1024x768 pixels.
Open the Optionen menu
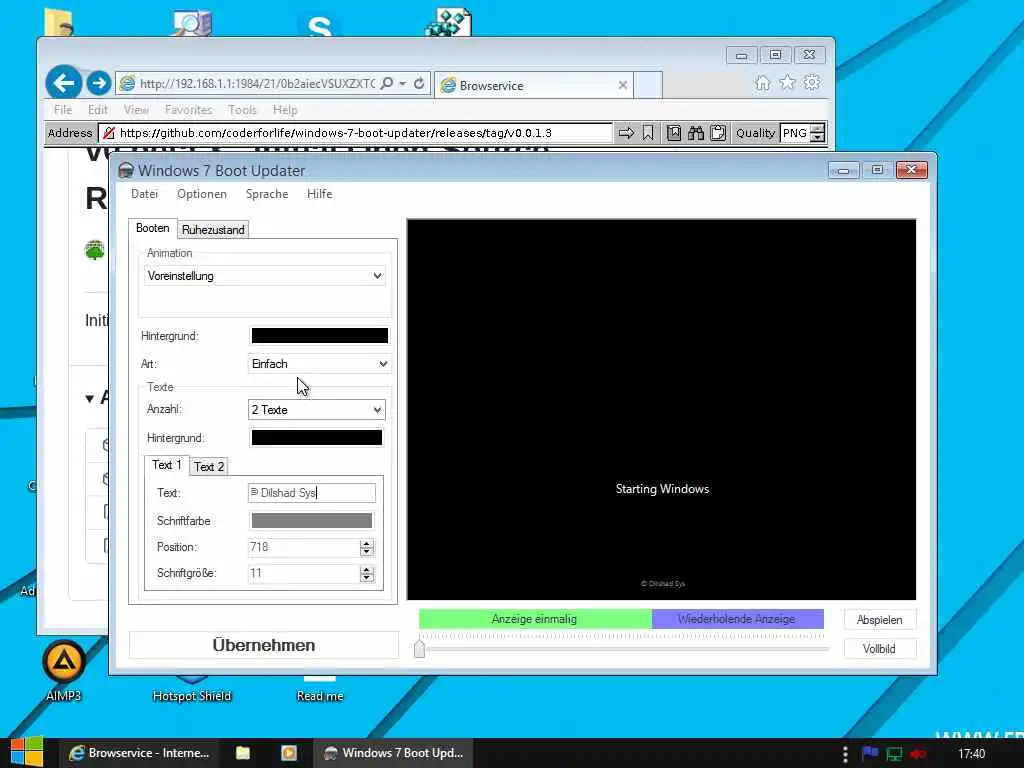[202, 194]
